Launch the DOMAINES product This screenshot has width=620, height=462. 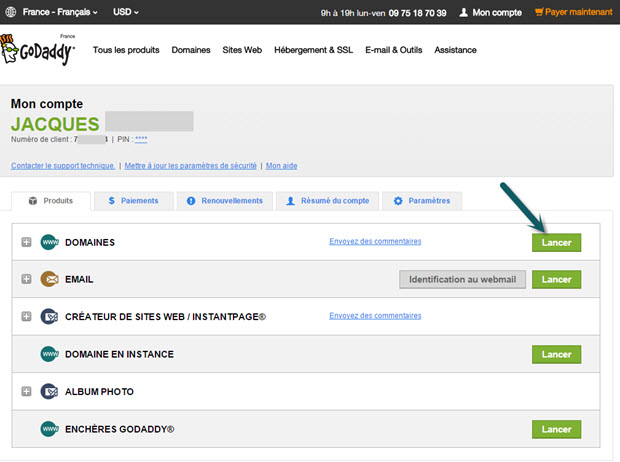pos(556,242)
